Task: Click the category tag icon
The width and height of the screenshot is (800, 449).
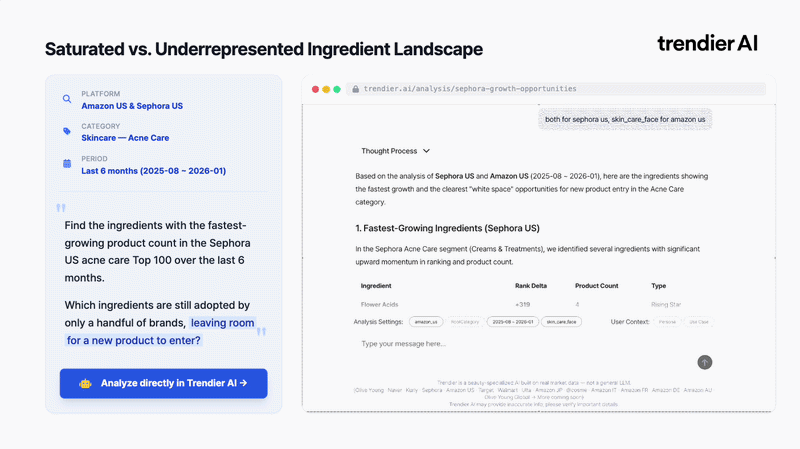Action: (67, 131)
